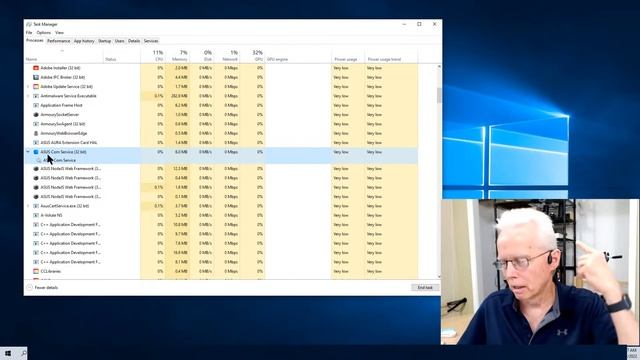This screenshot has height=360, width=640.
Task: Open the Windows Start menu
Action: [8, 353]
